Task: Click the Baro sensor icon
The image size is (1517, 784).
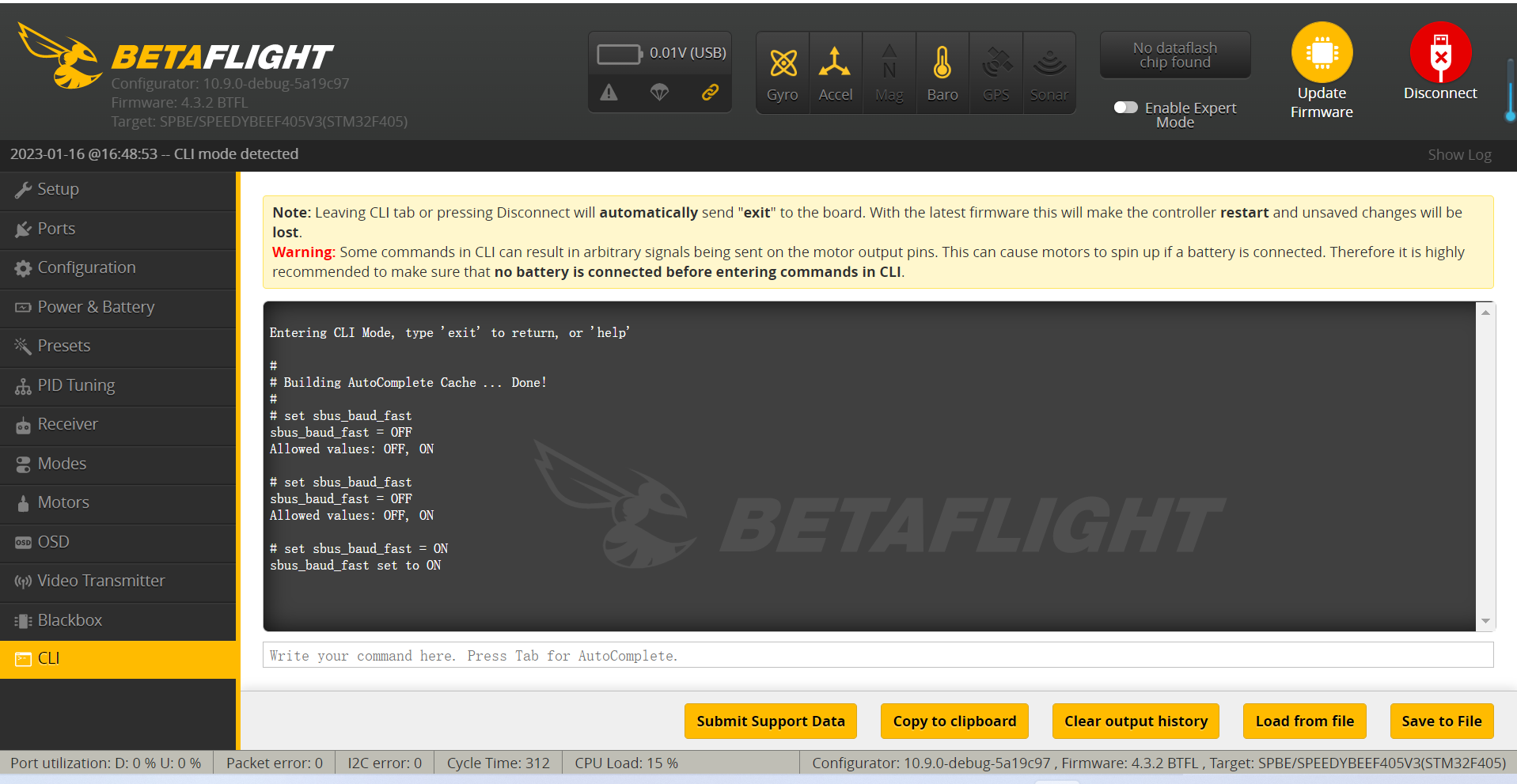Action: (942, 62)
